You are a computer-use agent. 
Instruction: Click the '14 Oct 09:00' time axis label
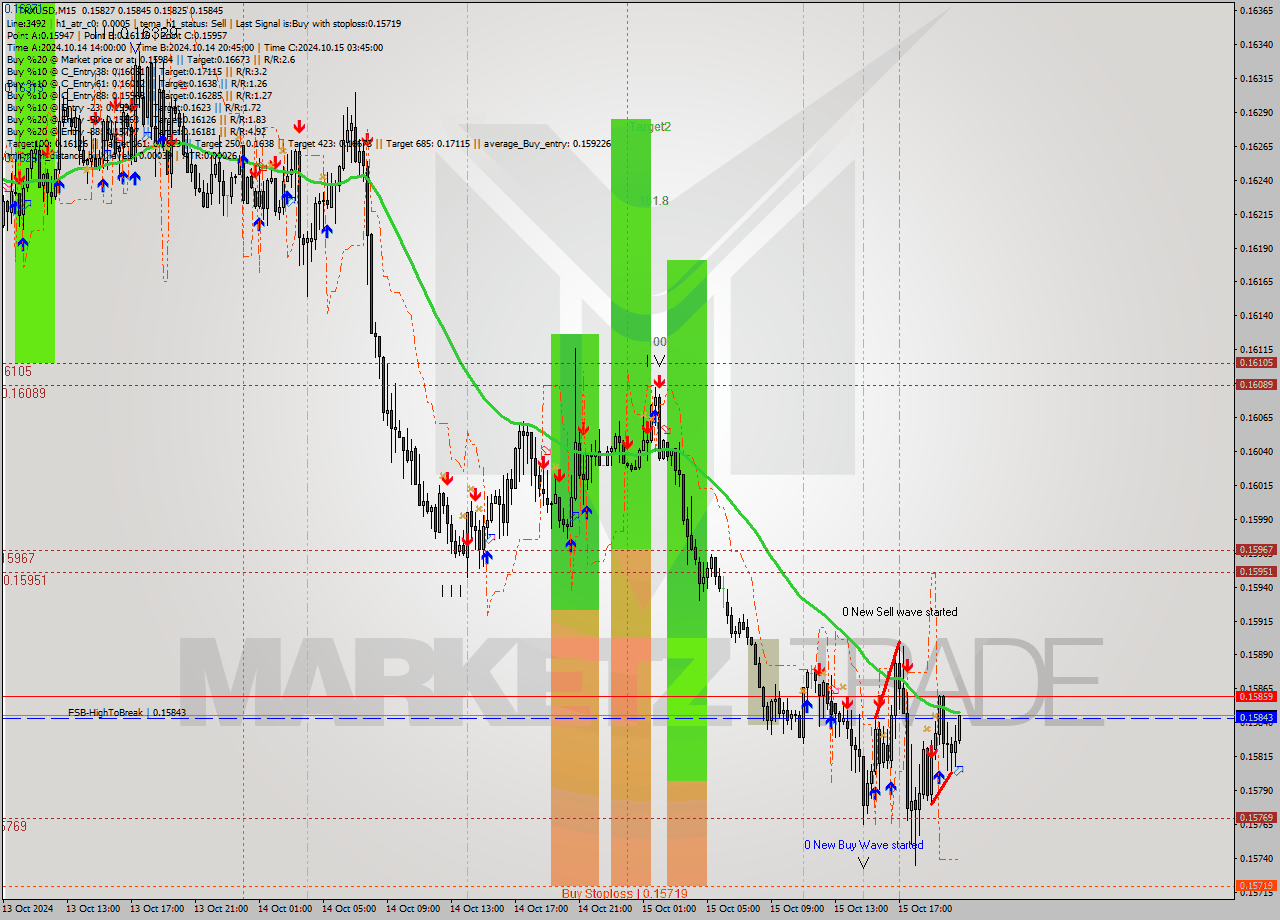click(x=413, y=909)
